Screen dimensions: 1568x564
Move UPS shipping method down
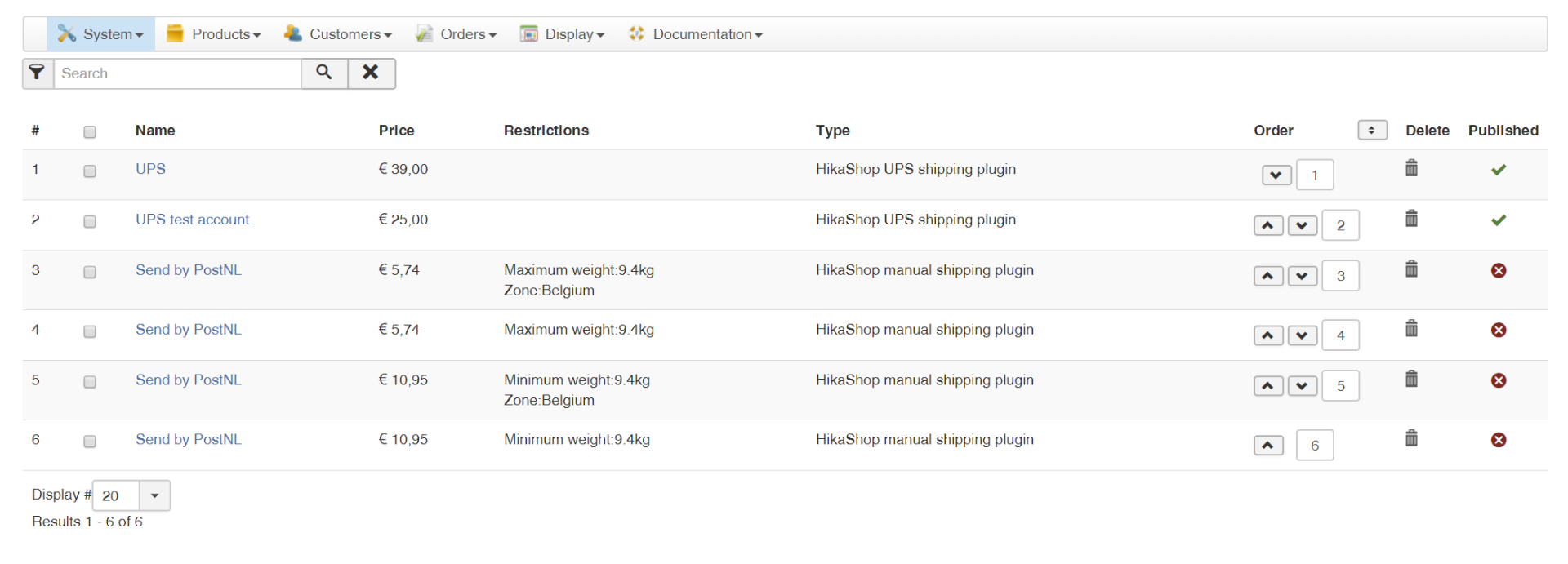pyautogui.click(x=1276, y=175)
